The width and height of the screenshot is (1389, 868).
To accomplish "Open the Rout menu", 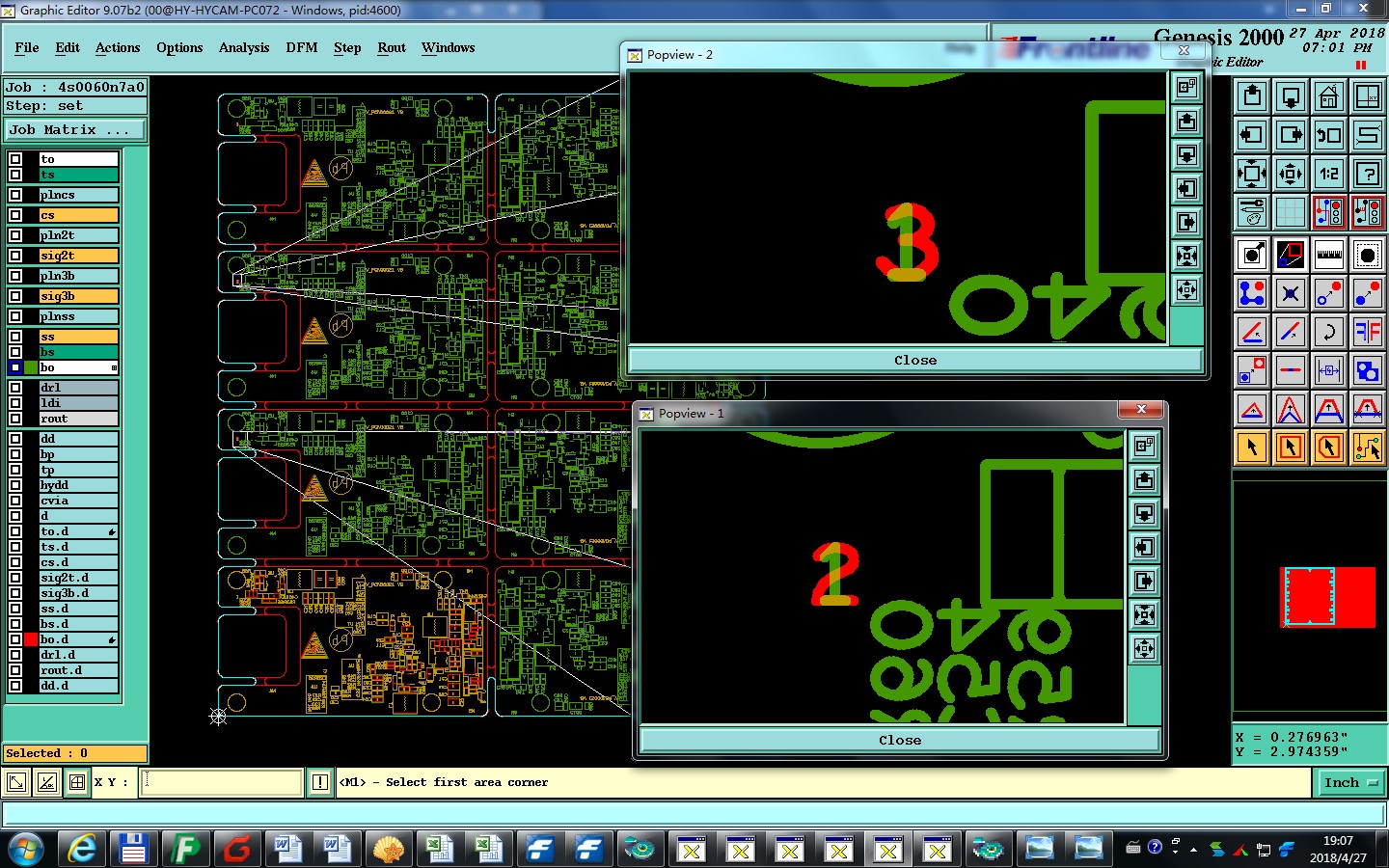I will coord(392,47).
